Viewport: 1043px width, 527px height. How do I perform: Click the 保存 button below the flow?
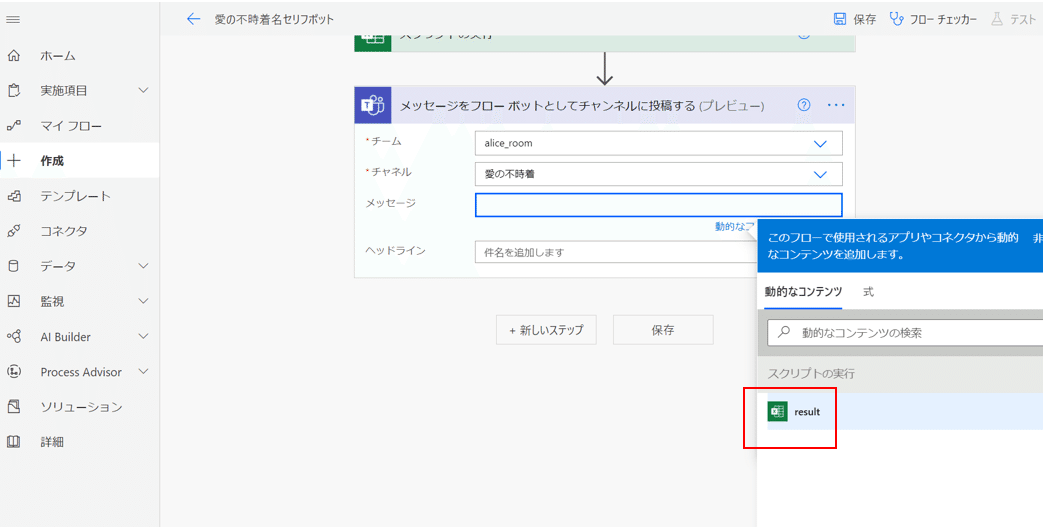click(662, 330)
